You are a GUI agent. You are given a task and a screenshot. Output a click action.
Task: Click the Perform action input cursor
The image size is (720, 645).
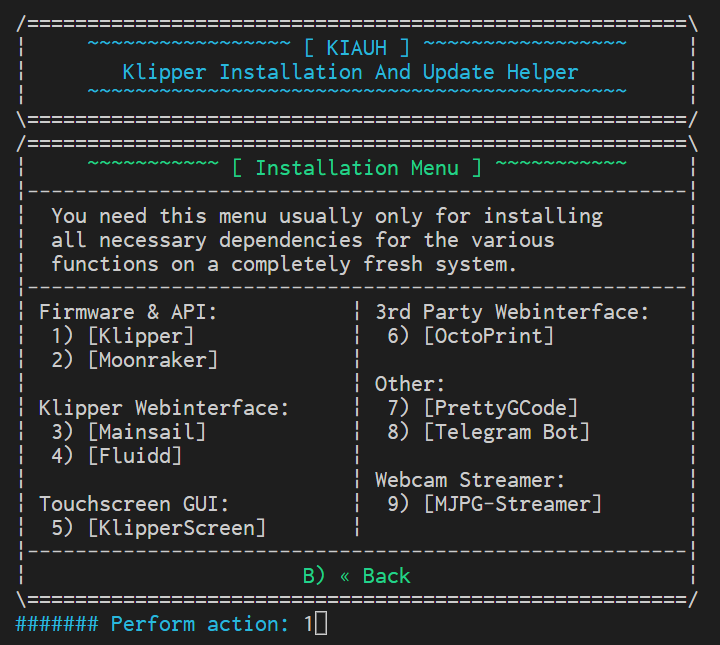pos(321,623)
